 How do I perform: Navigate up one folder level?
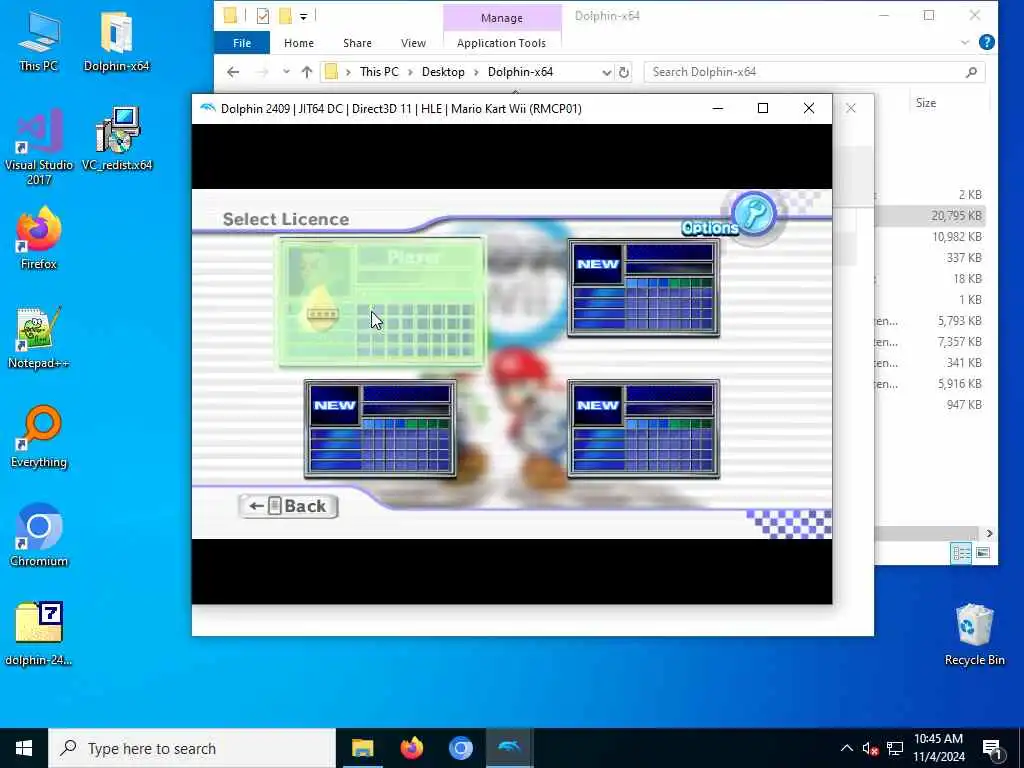(307, 72)
